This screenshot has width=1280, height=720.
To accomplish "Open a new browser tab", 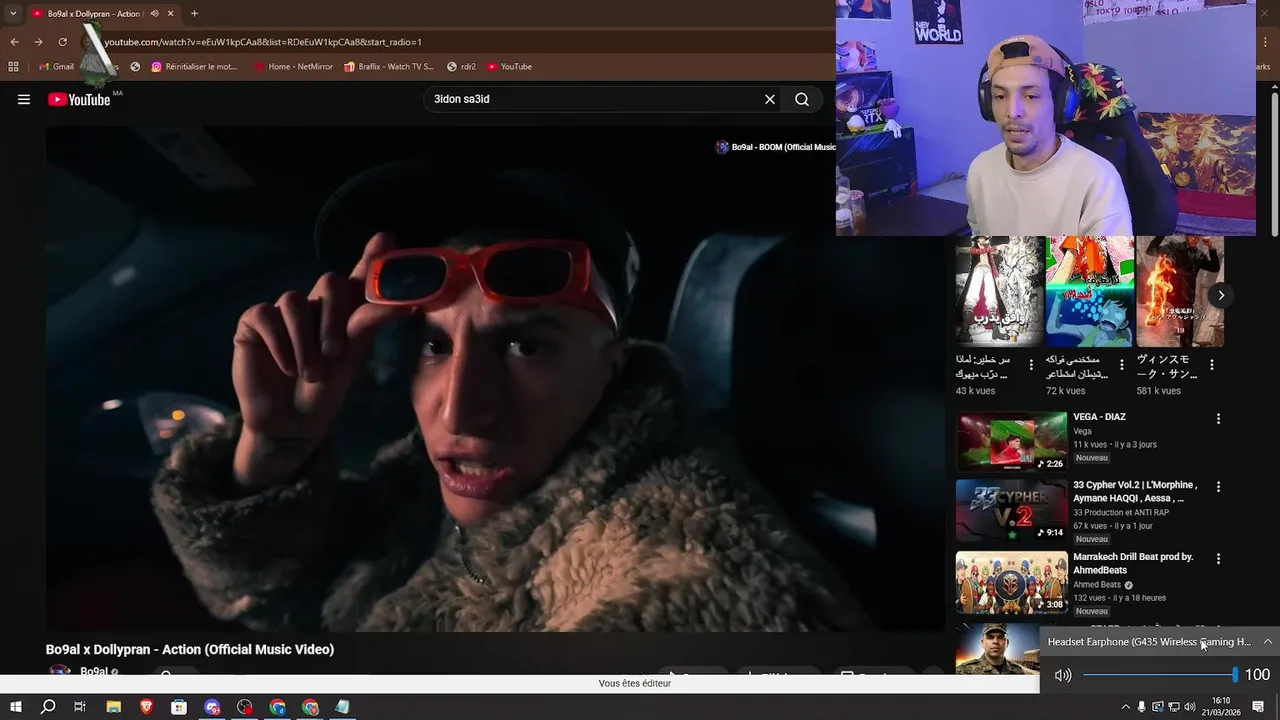I will pyautogui.click(x=194, y=13).
